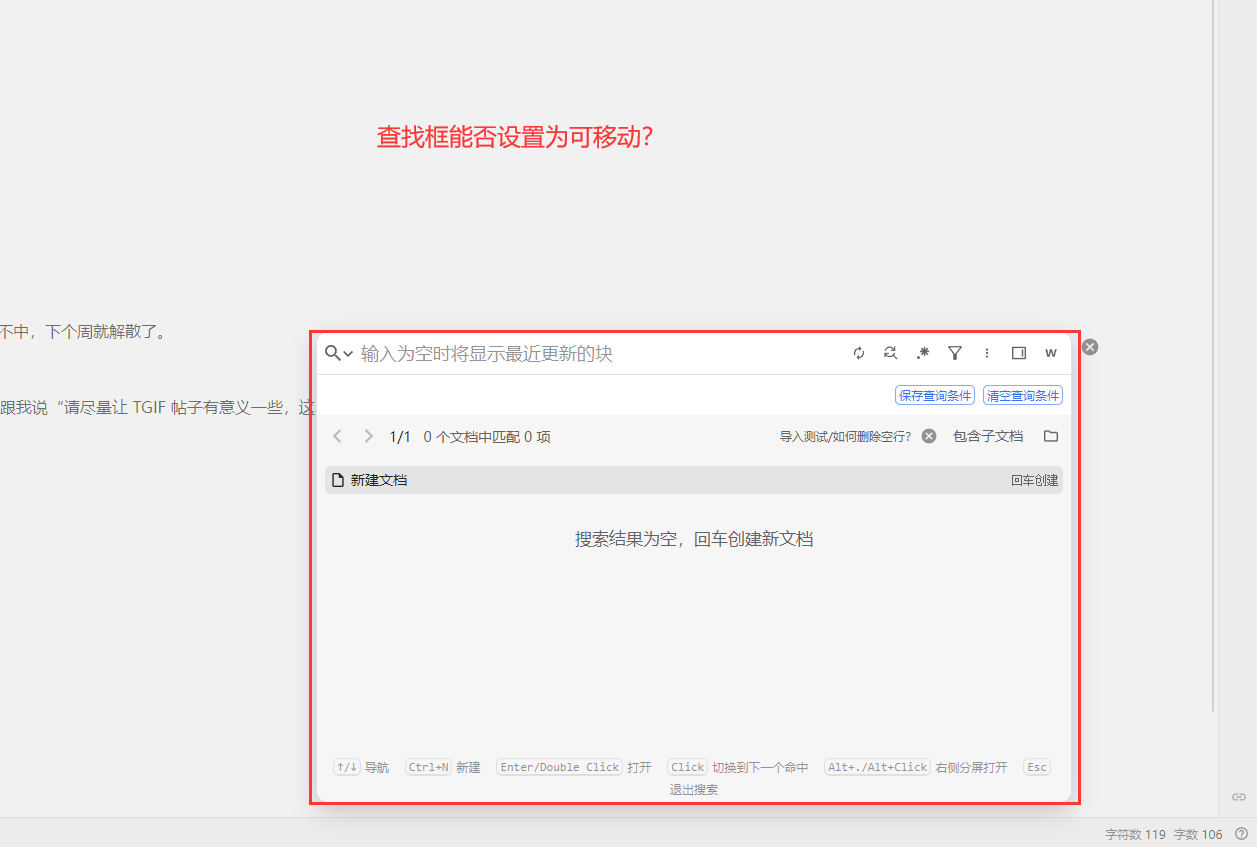Click the link icon at bottom right
Screen dimensions: 1257x847
1238,797
